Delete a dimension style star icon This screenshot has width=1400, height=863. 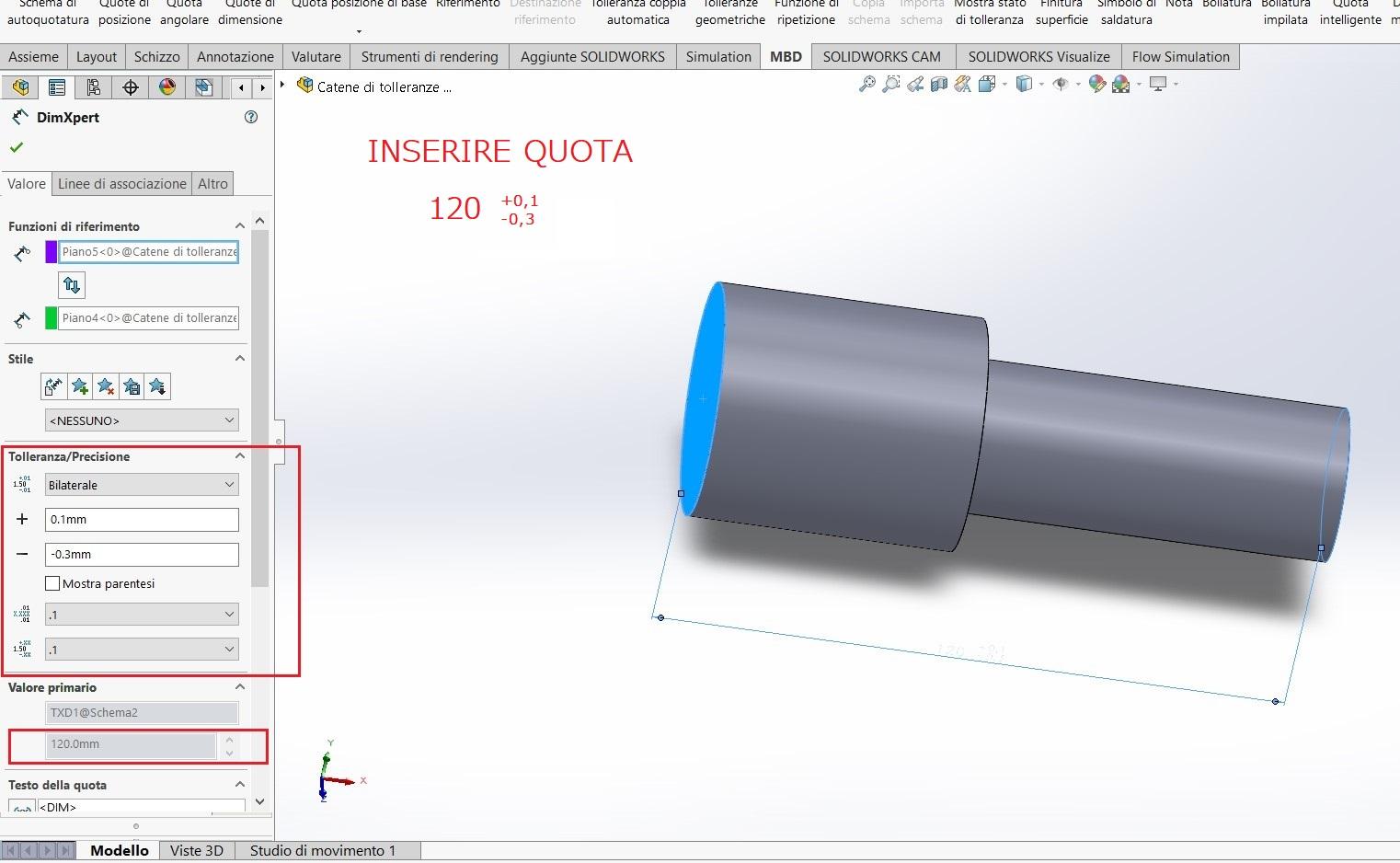click(106, 386)
